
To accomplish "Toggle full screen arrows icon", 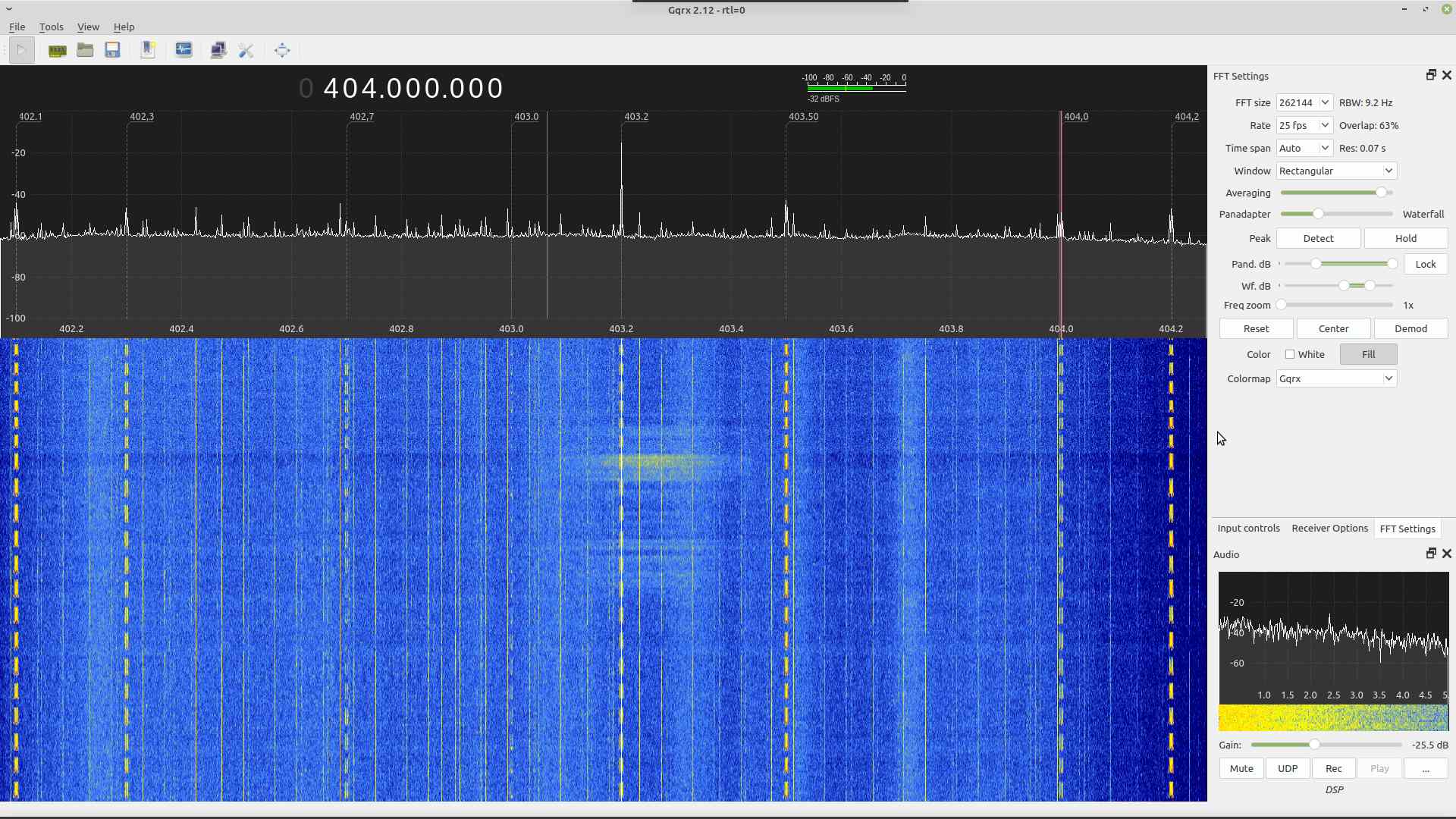I will point(282,51).
